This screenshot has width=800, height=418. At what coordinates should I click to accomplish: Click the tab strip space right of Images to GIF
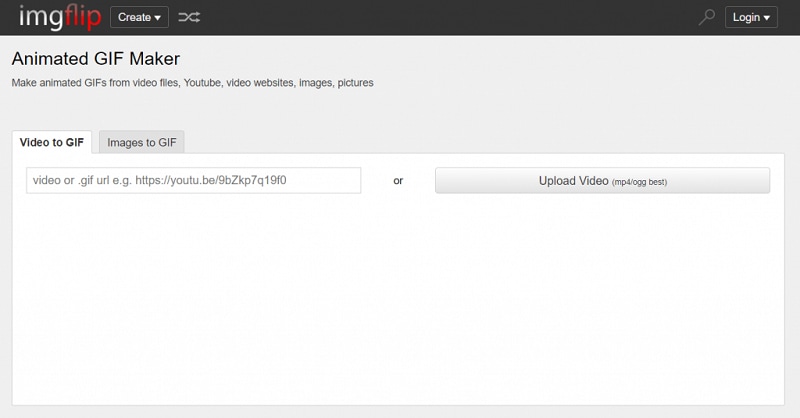pos(480,142)
